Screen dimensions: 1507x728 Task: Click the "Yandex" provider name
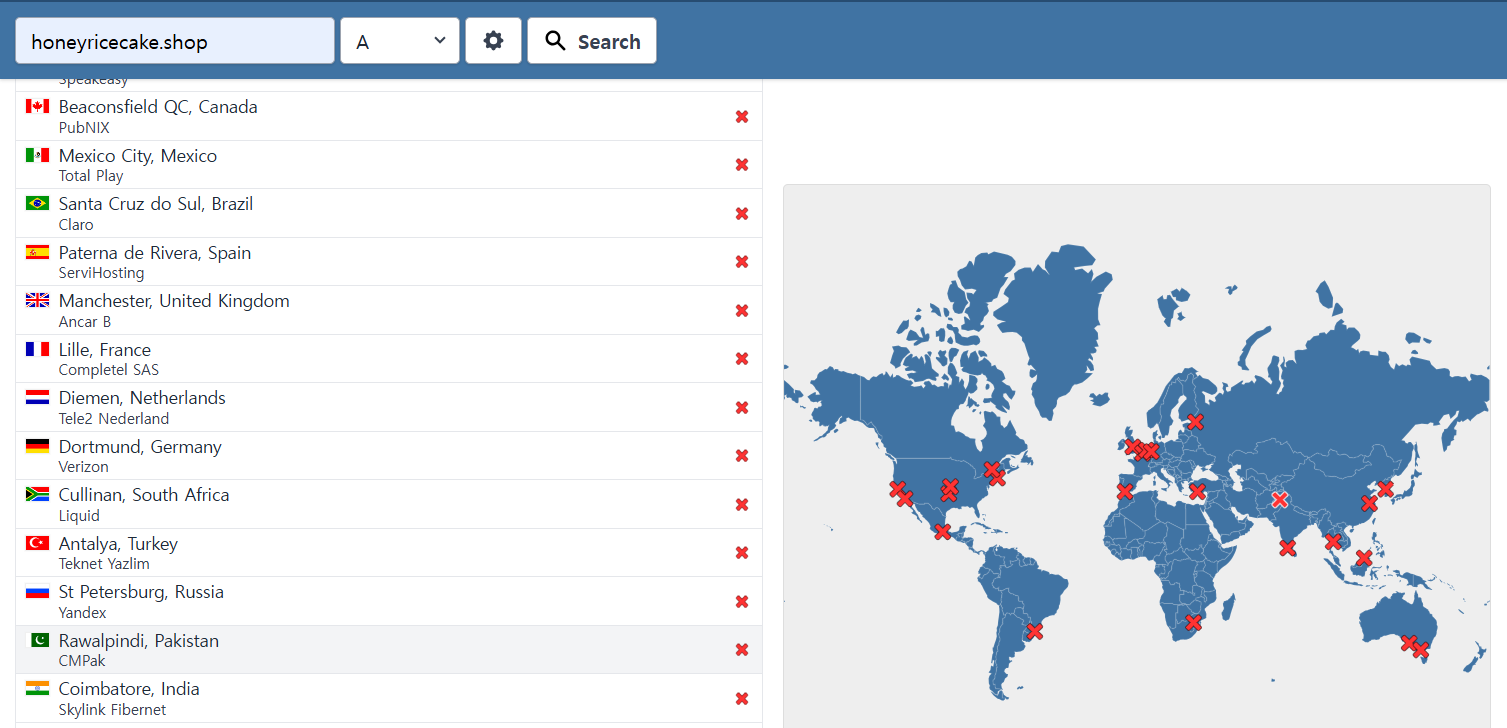click(x=82, y=613)
